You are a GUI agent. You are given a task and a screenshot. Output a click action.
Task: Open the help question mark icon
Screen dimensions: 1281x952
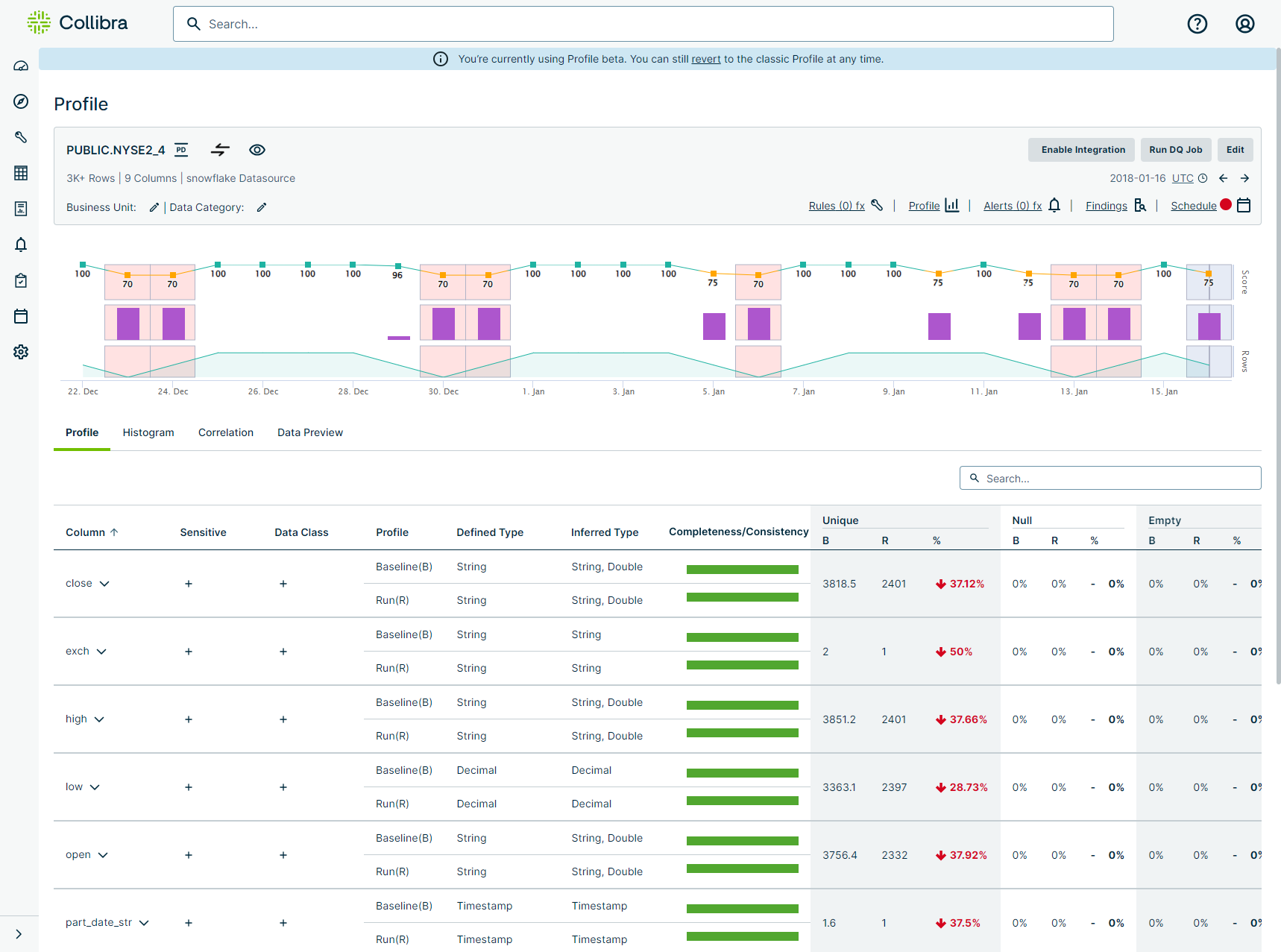point(1197,24)
